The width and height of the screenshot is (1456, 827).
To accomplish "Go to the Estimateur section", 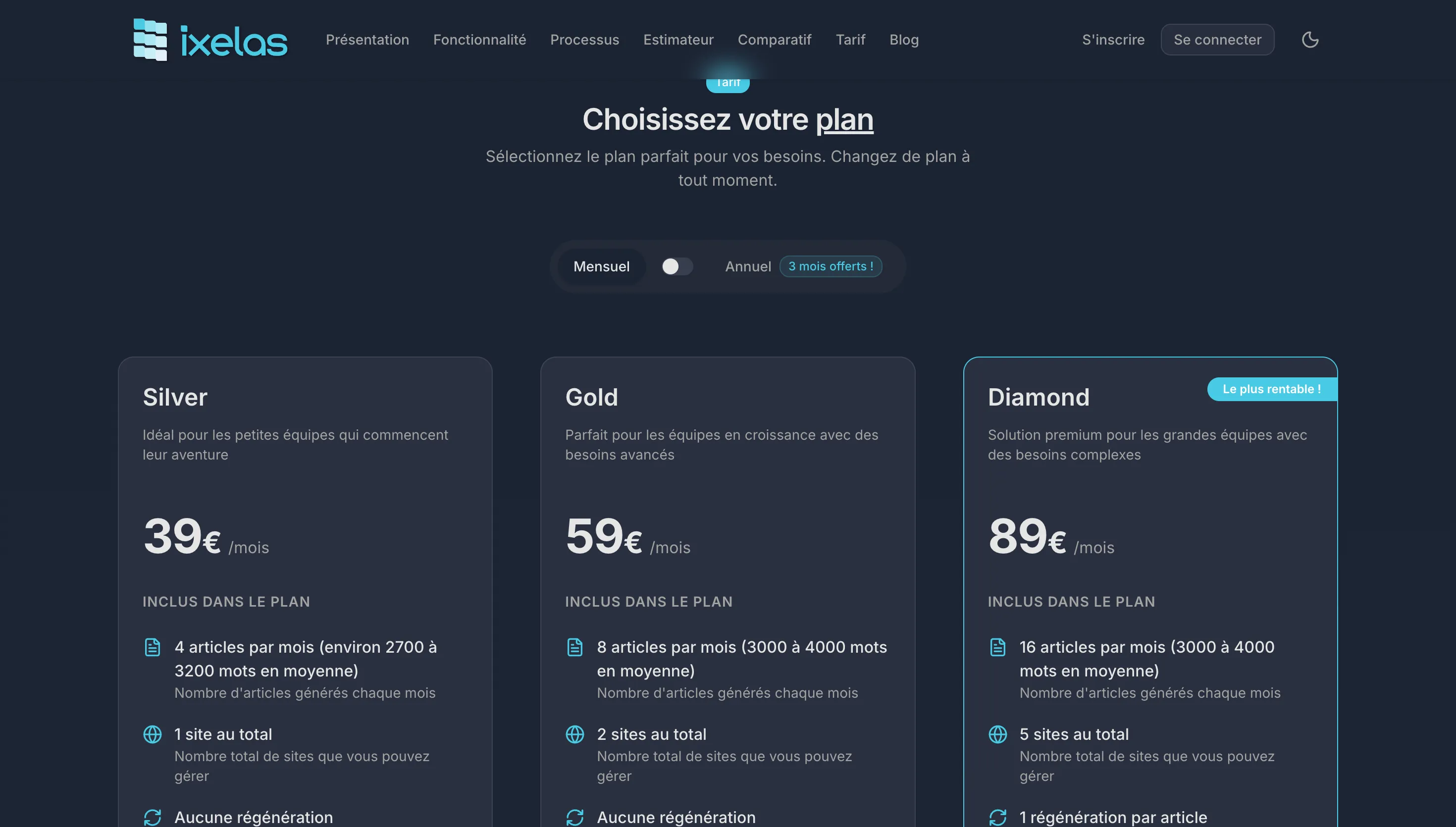I will tap(678, 40).
